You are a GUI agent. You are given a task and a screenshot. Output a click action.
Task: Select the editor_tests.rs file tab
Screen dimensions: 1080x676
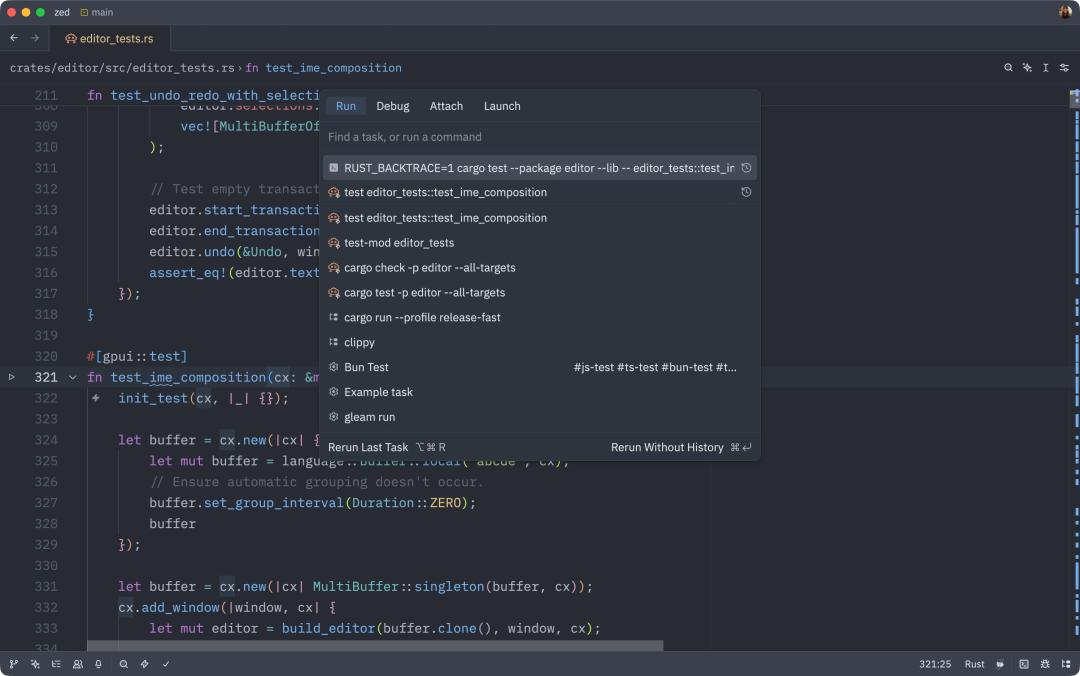click(112, 39)
